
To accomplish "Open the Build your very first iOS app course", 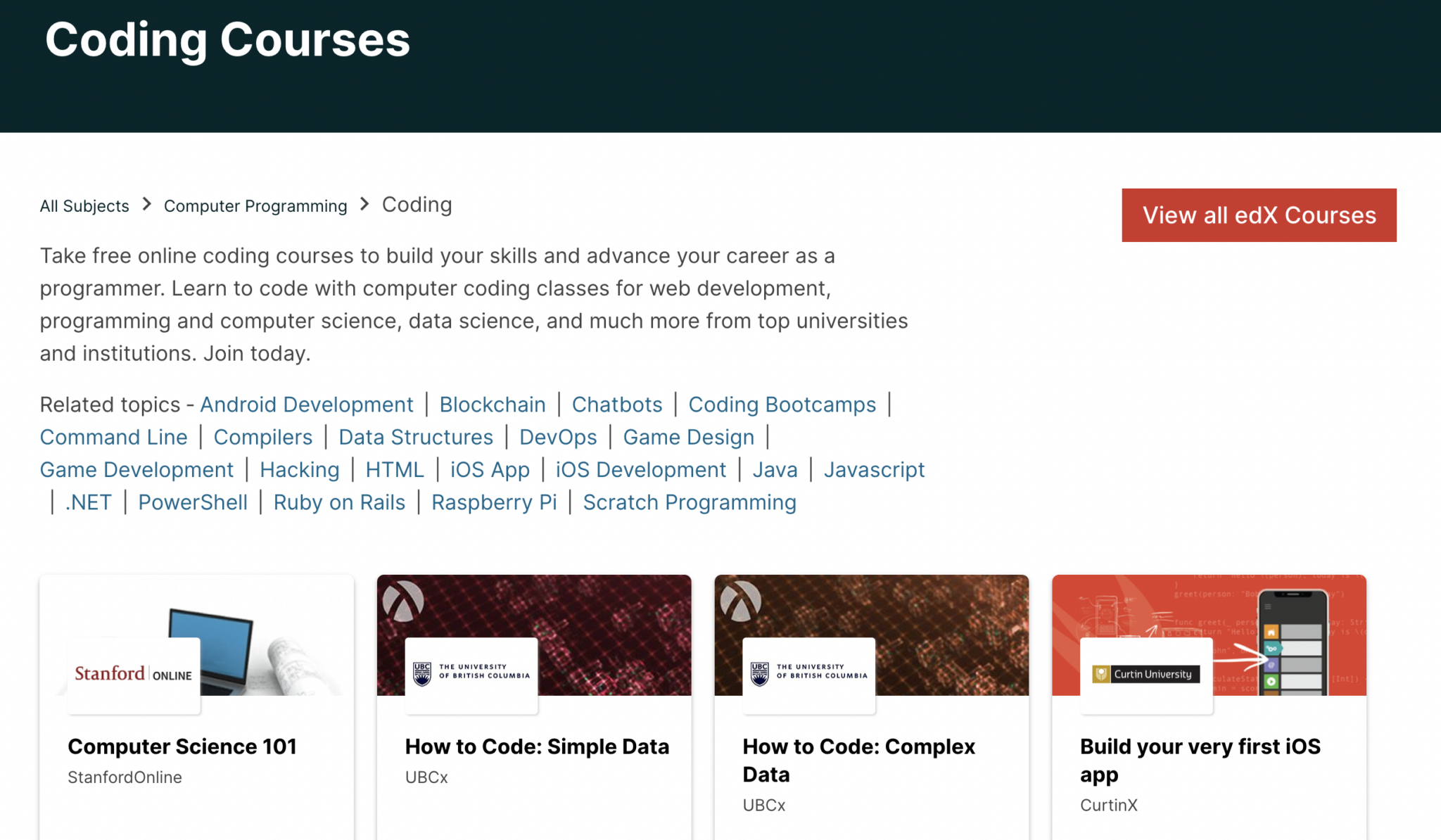I will pyautogui.click(x=1200, y=760).
